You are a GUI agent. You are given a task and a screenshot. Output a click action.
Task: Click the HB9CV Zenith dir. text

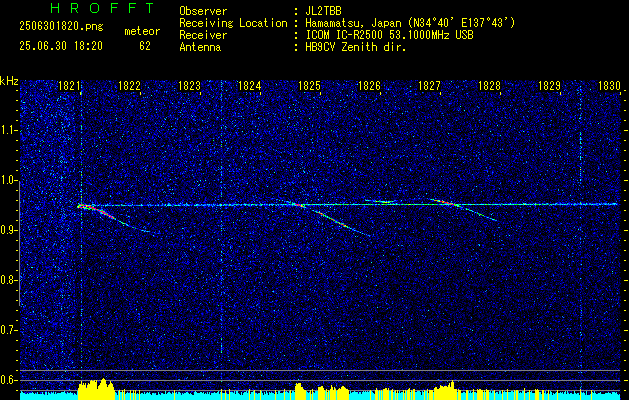[356, 47]
